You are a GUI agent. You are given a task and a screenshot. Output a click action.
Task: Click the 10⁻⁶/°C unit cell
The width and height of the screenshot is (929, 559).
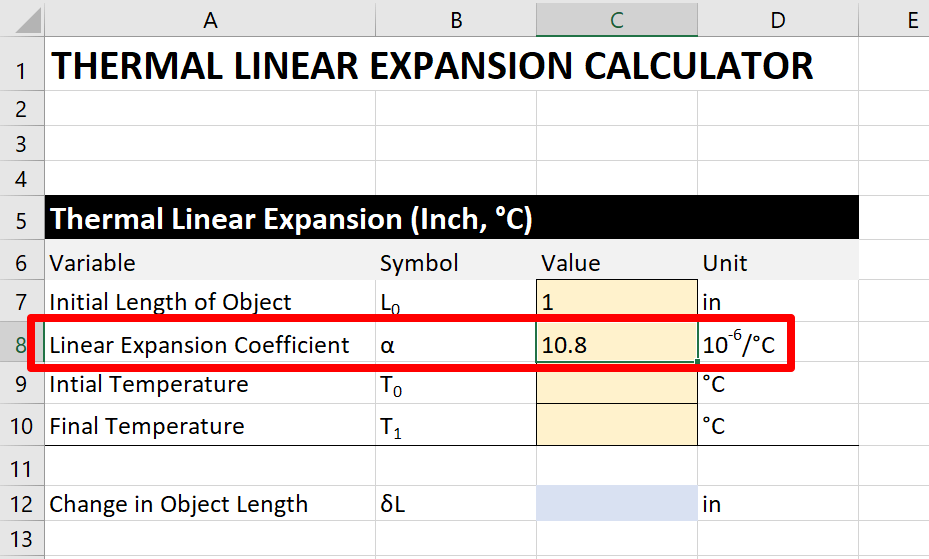pos(778,342)
